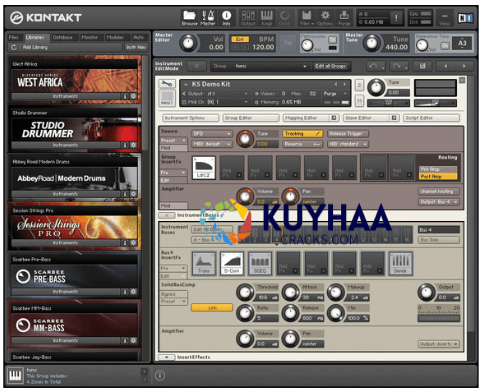Toggle the Reference Tone On button
This screenshot has height=392, width=481.
click(445, 46)
